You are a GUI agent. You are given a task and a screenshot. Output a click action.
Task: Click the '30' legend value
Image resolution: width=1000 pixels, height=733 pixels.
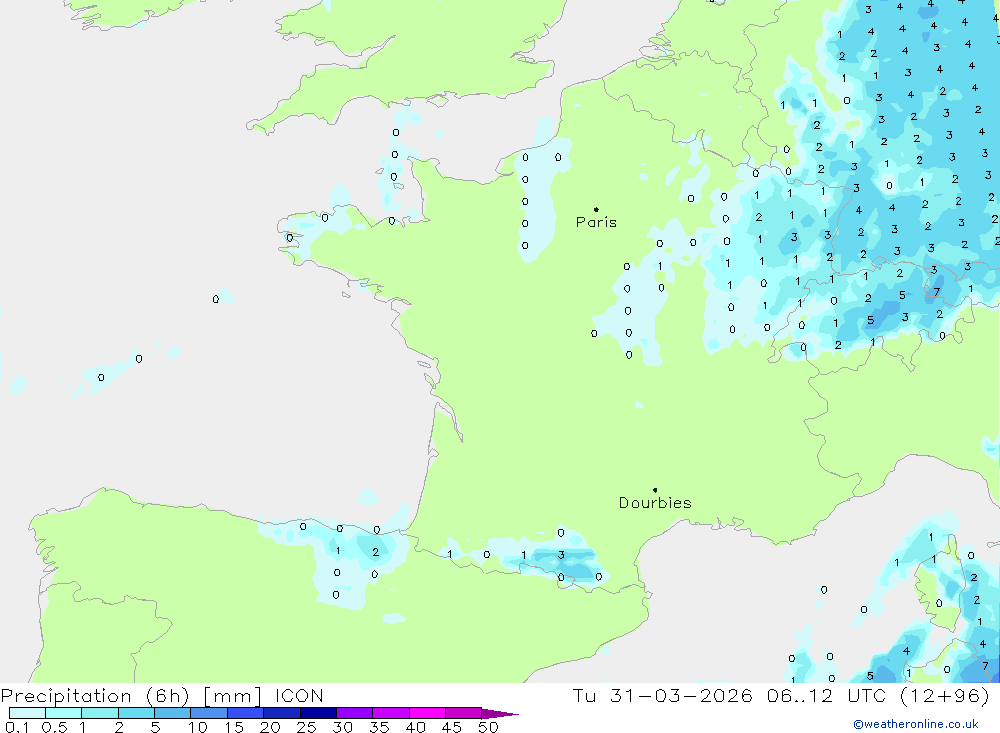click(x=342, y=727)
